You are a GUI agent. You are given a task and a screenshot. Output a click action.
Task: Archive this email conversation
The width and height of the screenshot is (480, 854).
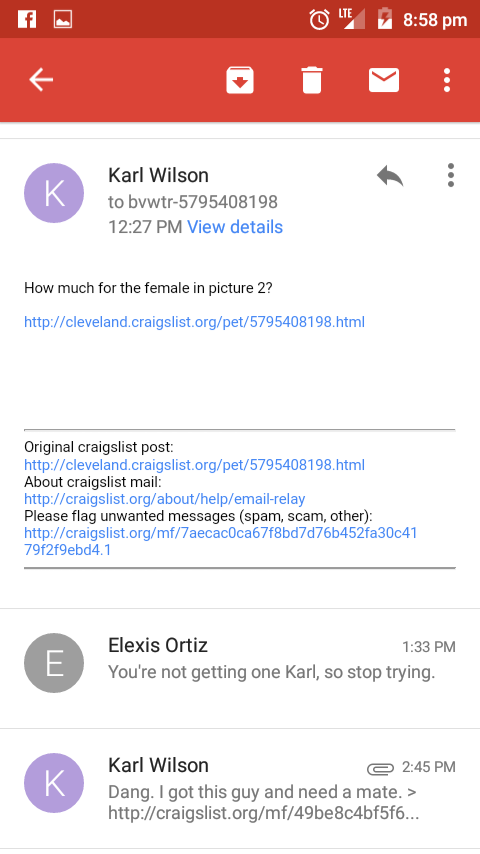(x=240, y=80)
